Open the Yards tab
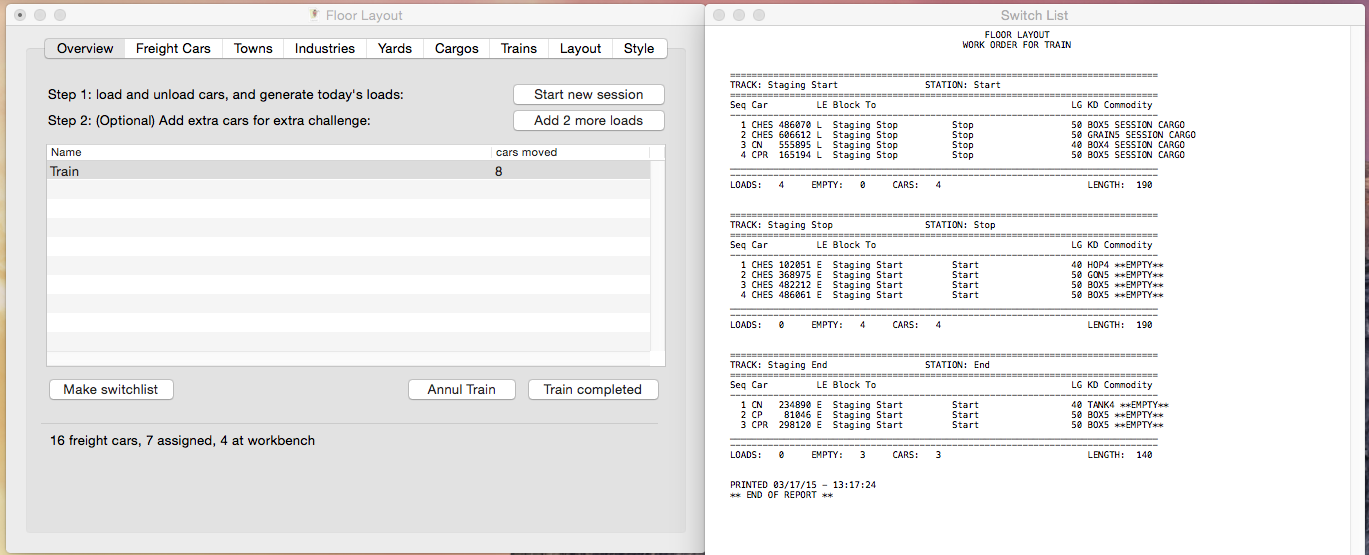Screen dimensions: 1369x555 click(x=395, y=48)
